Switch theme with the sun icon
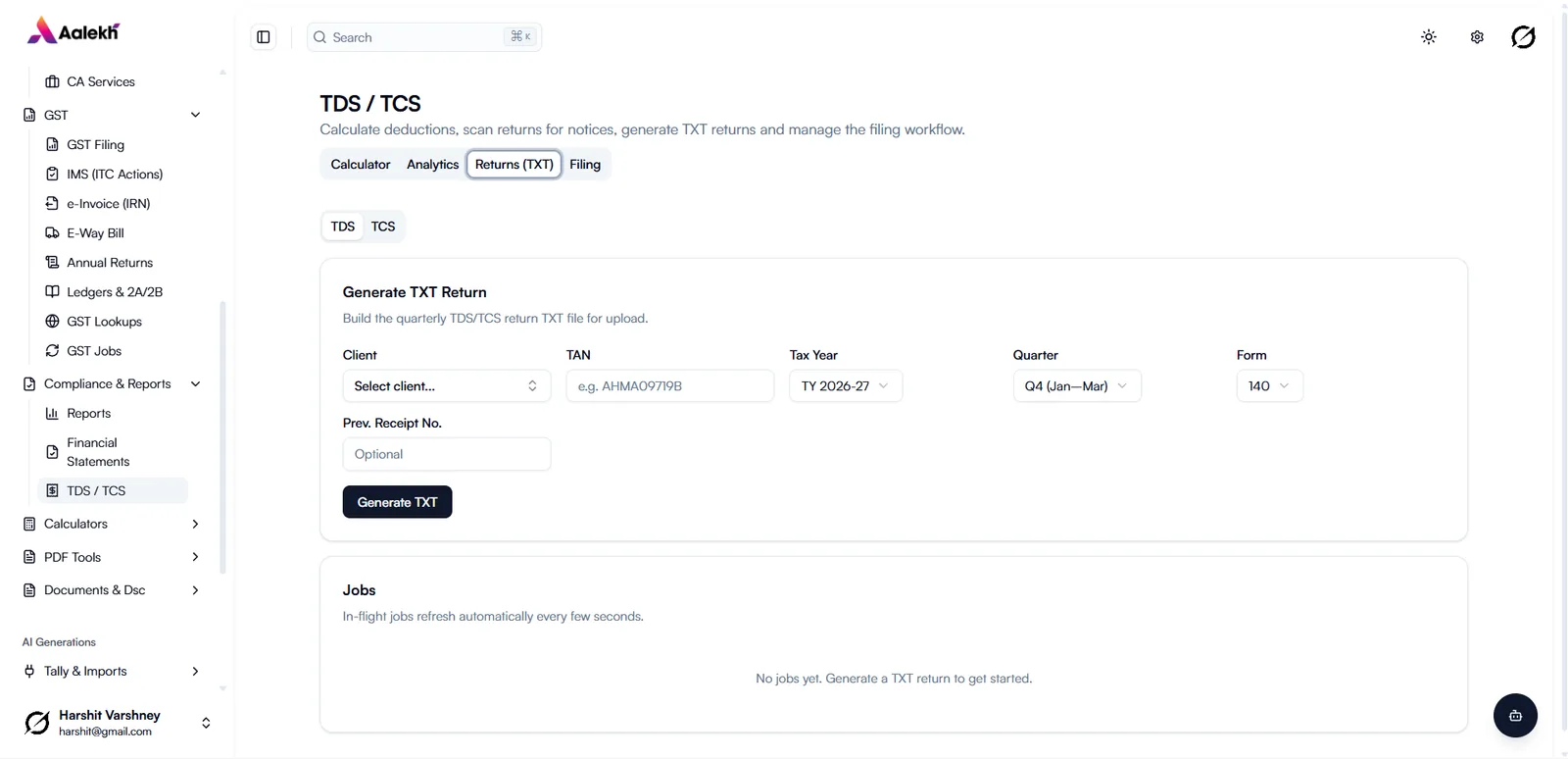This screenshot has width=1568, height=759. click(x=1429, y=37)
